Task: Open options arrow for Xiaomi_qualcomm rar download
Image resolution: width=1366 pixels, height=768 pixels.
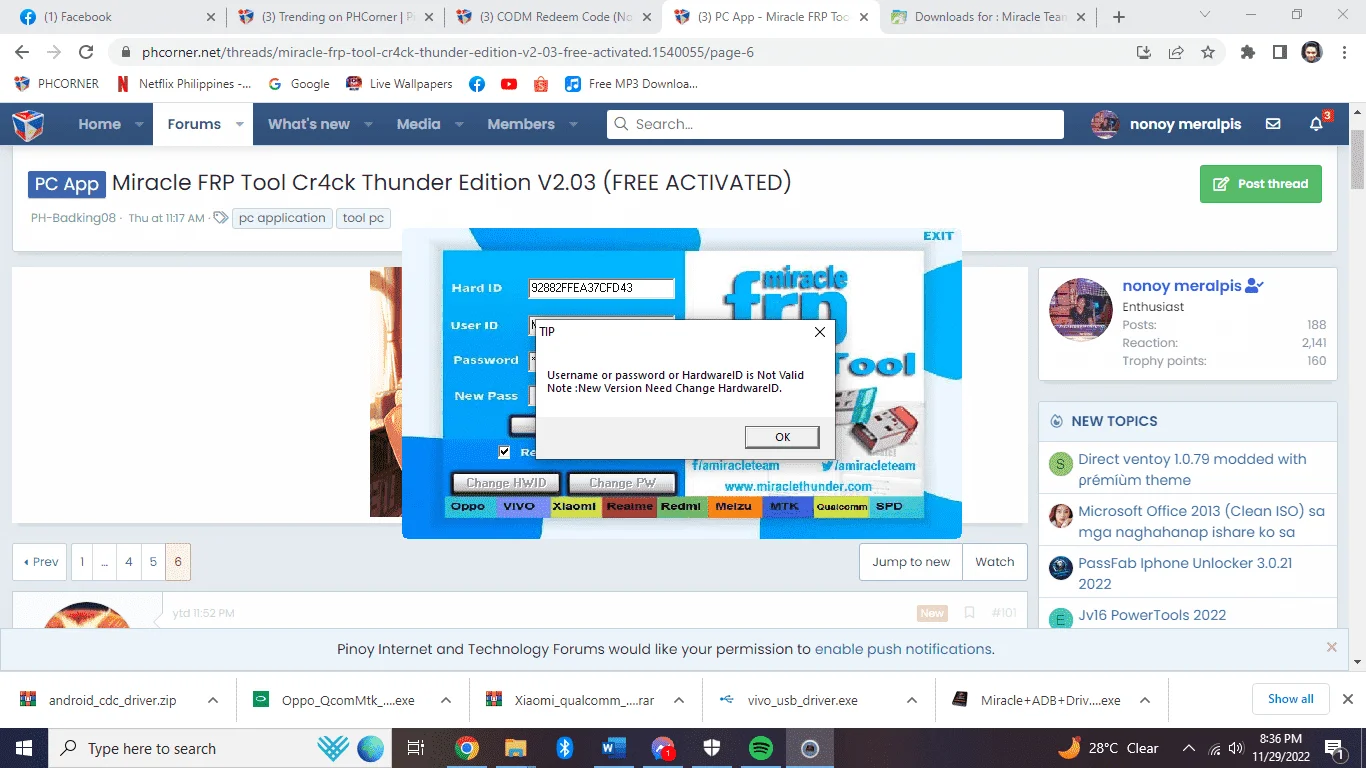Action: (x=679, y=700)
